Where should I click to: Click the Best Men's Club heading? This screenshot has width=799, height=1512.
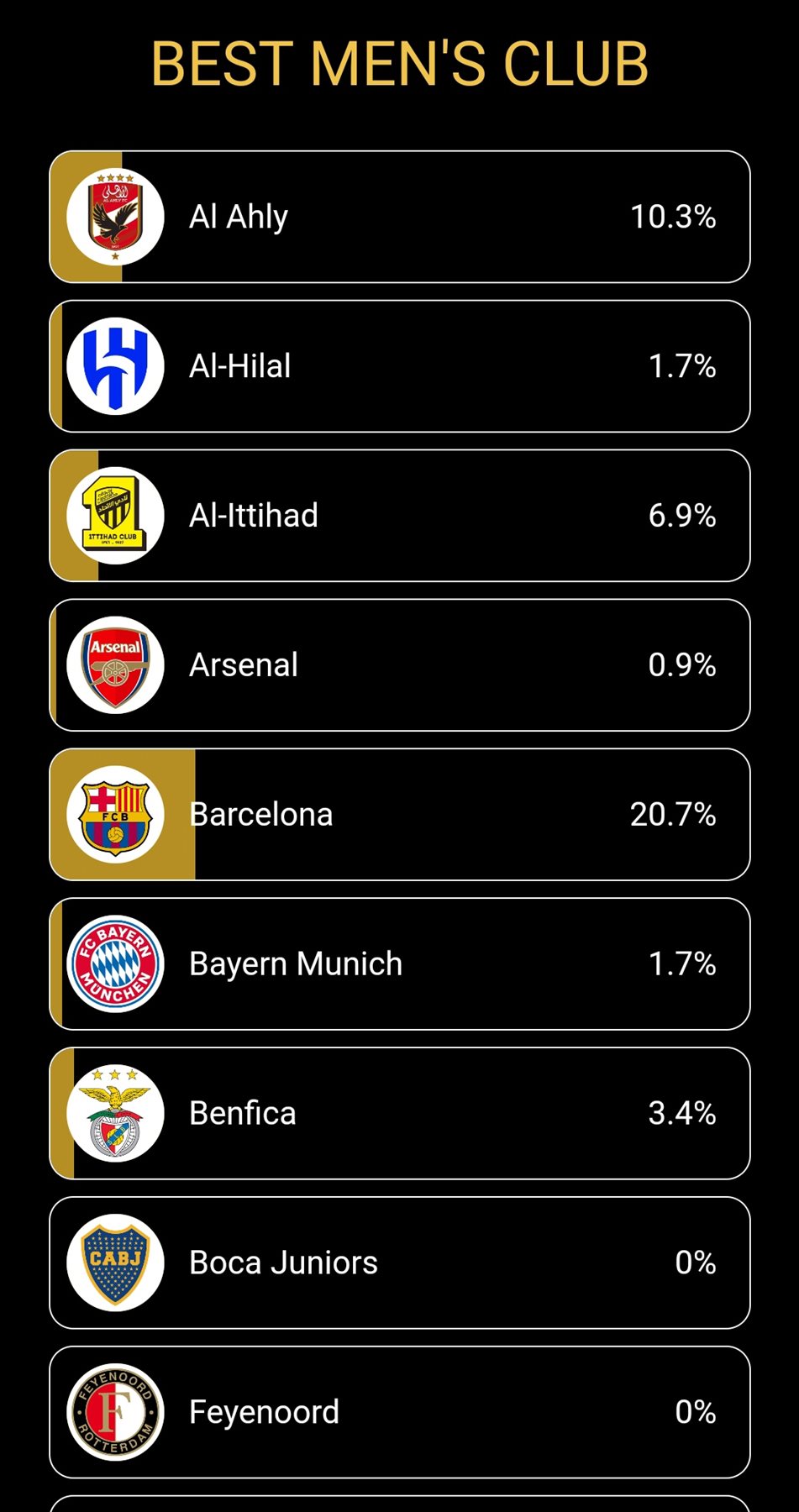click(399, 64)
